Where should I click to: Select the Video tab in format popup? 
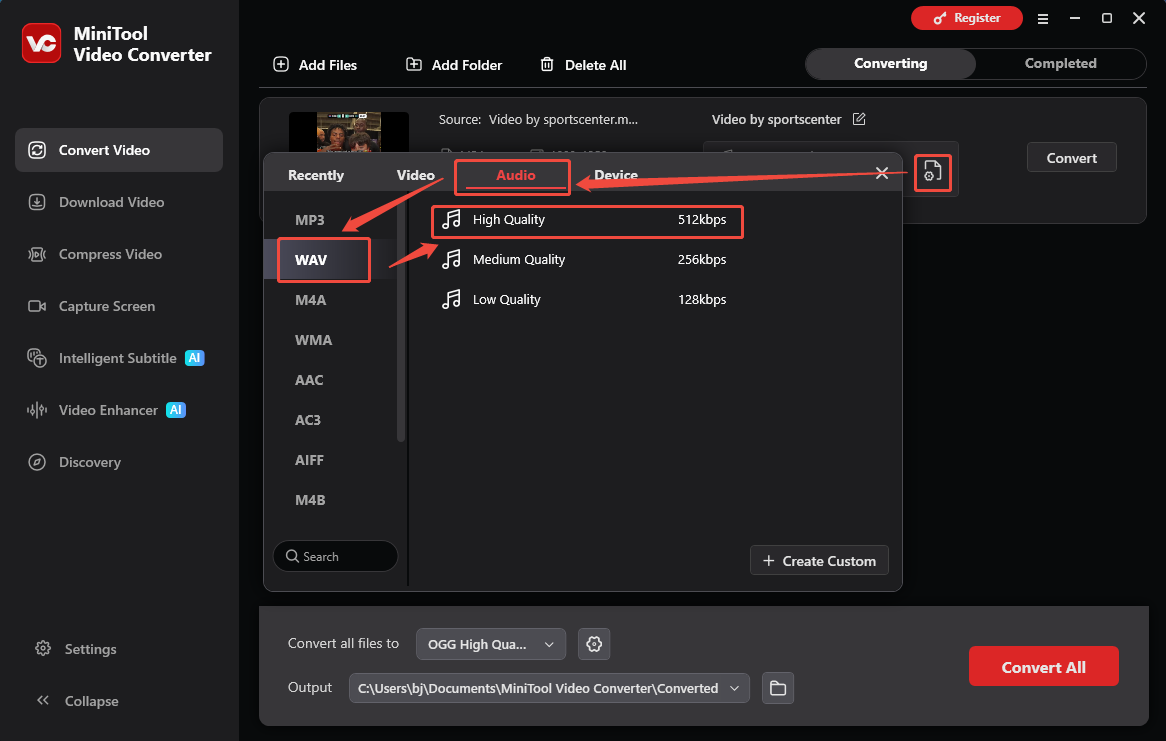416,176
